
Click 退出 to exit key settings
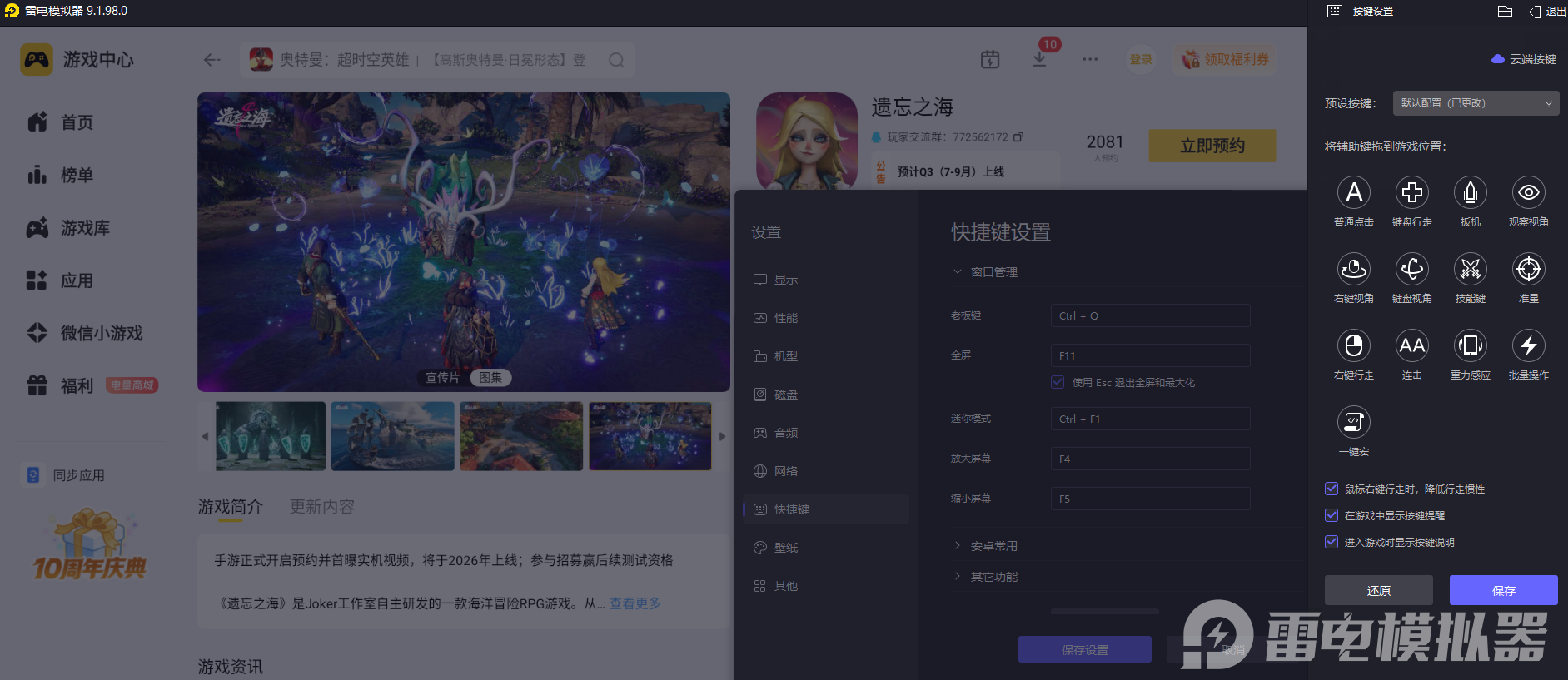(1547, 12)
